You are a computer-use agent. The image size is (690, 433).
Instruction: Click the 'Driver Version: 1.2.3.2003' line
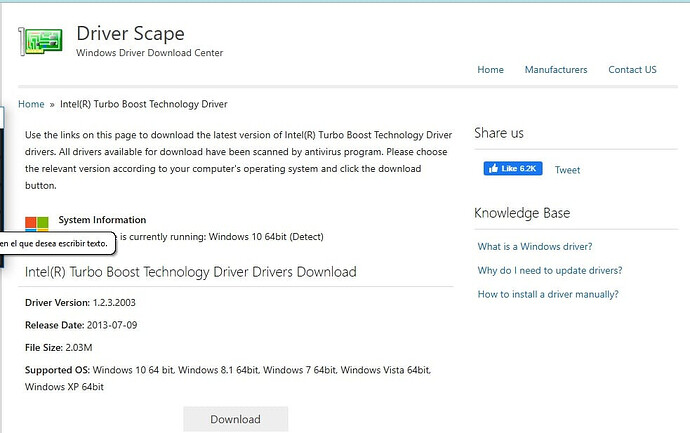click(x=80, y=303)
